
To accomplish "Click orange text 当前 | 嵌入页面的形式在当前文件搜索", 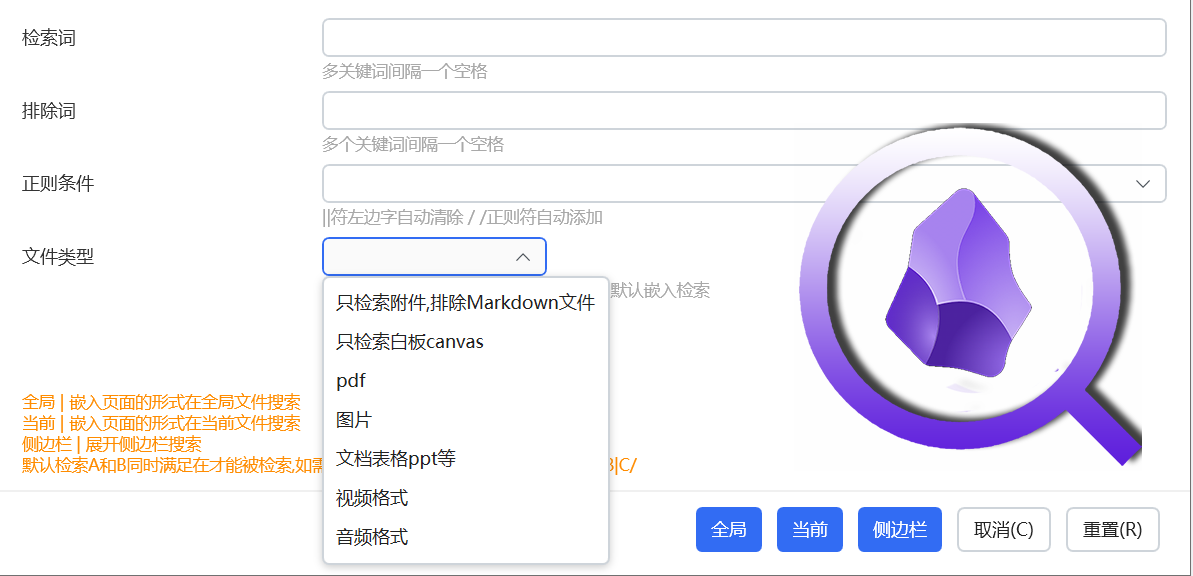I will pyautogui.click(x=161, y=422).
